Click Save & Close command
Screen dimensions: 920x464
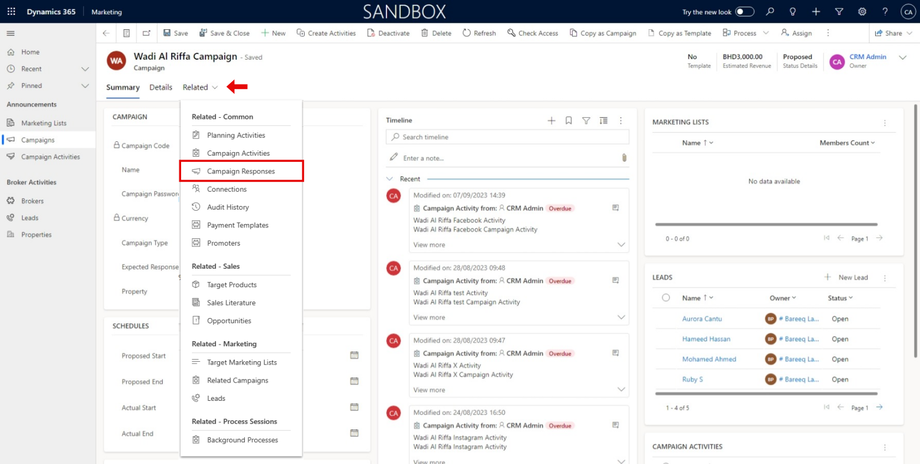(225, 33)
